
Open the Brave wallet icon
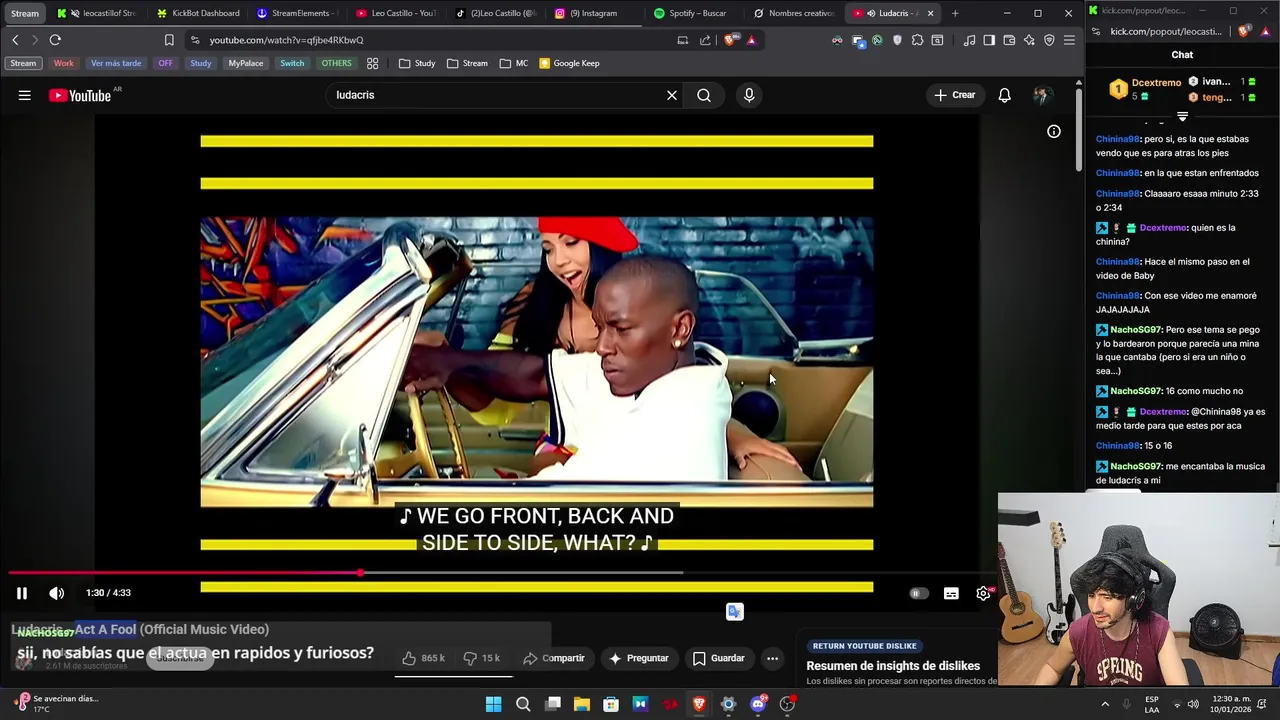point(1009,40)
